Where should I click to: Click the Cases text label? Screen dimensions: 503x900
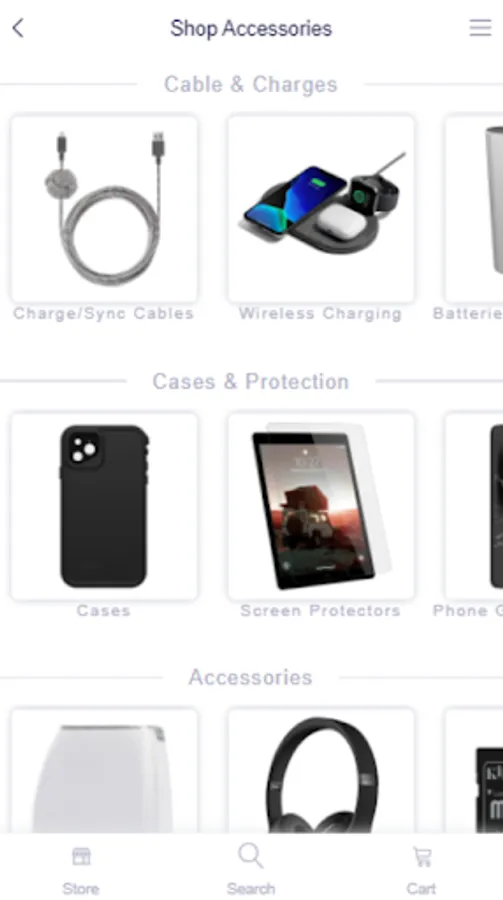point(103,611)
